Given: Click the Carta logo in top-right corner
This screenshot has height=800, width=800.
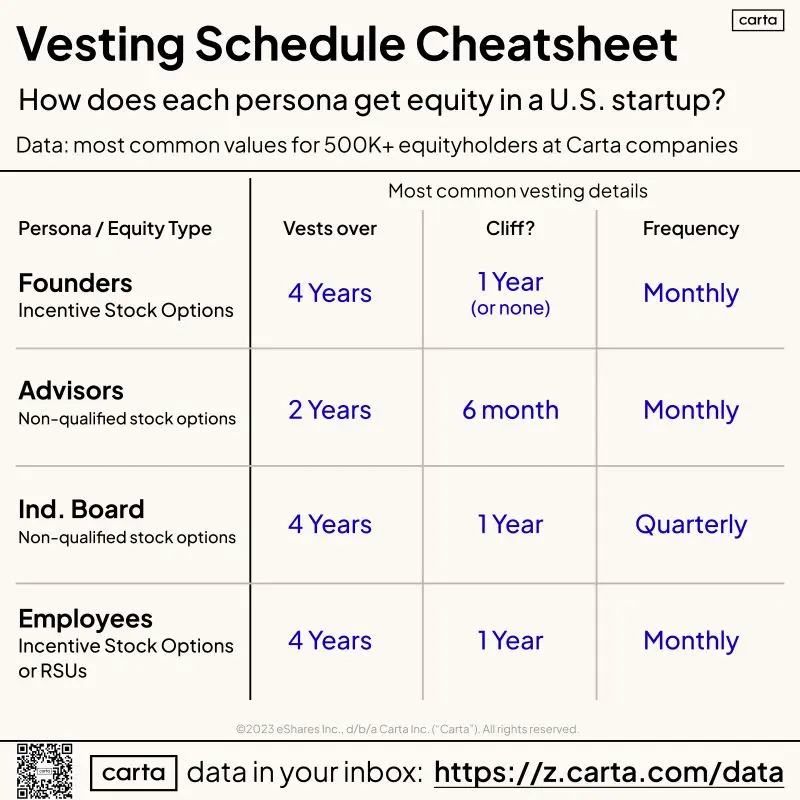Looking at the screenshot, I should 758,20.
